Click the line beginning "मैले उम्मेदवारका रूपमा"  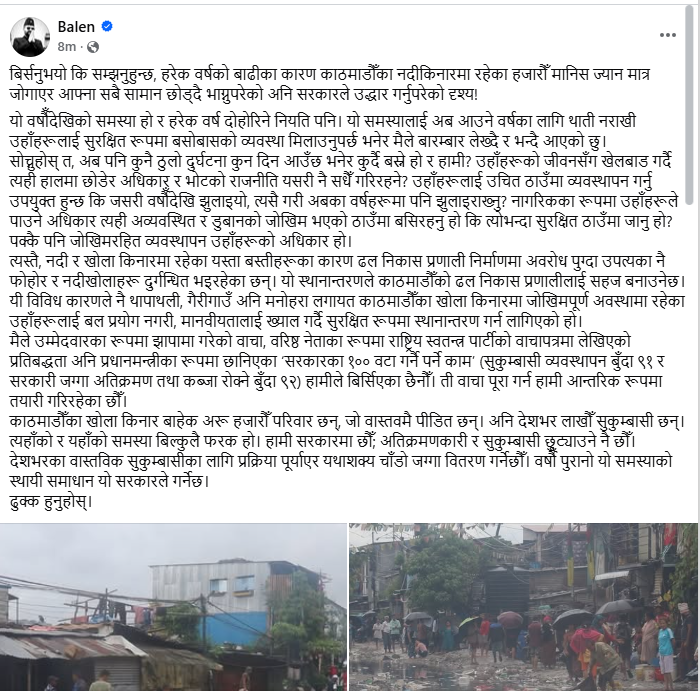(320, 341)
